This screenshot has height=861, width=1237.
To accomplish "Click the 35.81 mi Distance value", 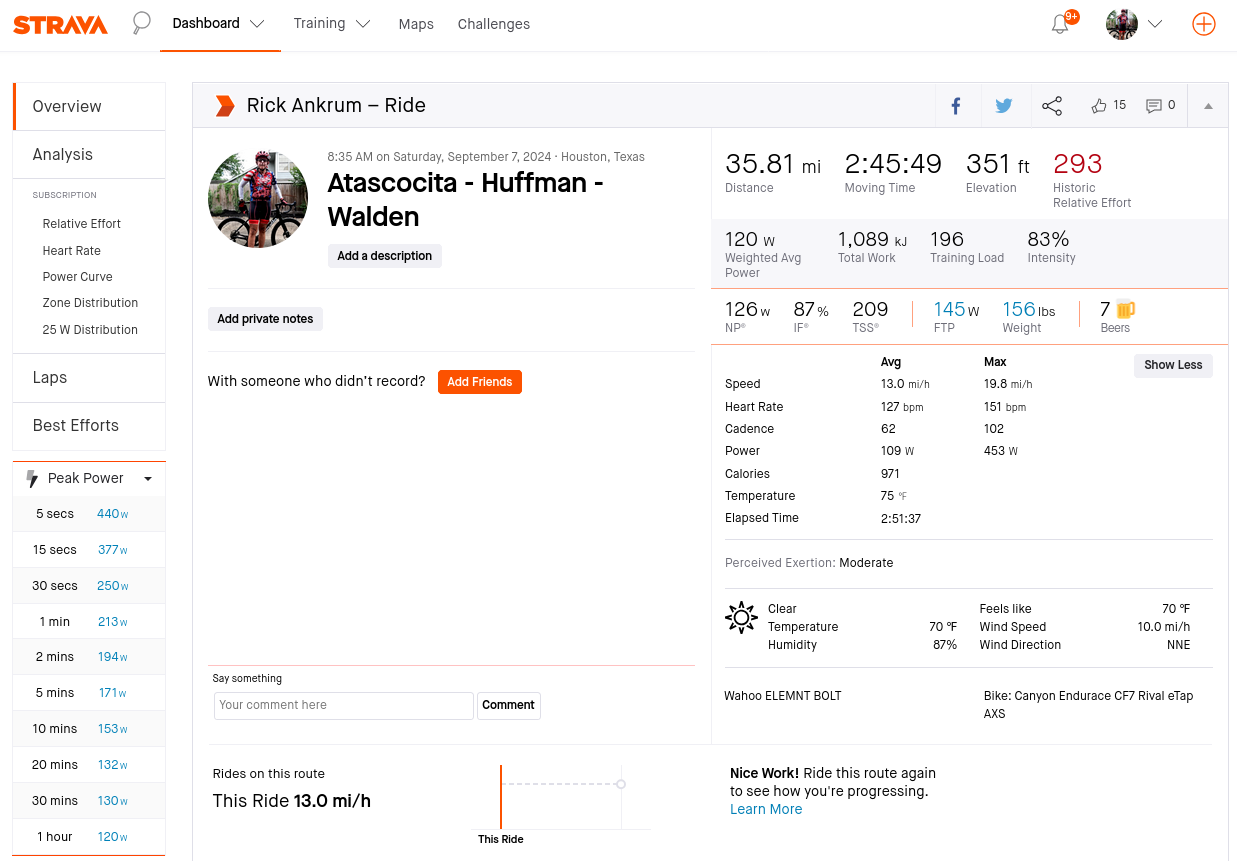I will 773,164.
